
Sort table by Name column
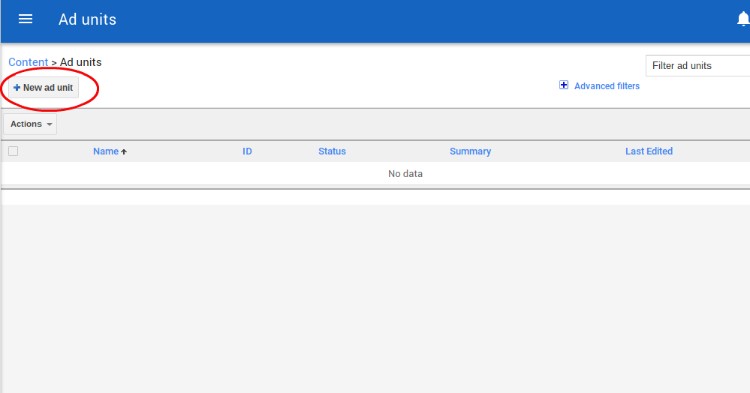click(x=106, y=151)
